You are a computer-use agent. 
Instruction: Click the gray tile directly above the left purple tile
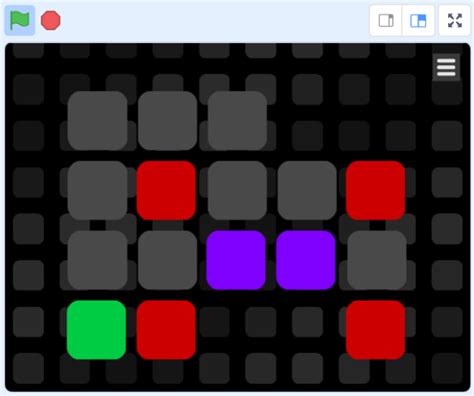click(x=237, y=190)
